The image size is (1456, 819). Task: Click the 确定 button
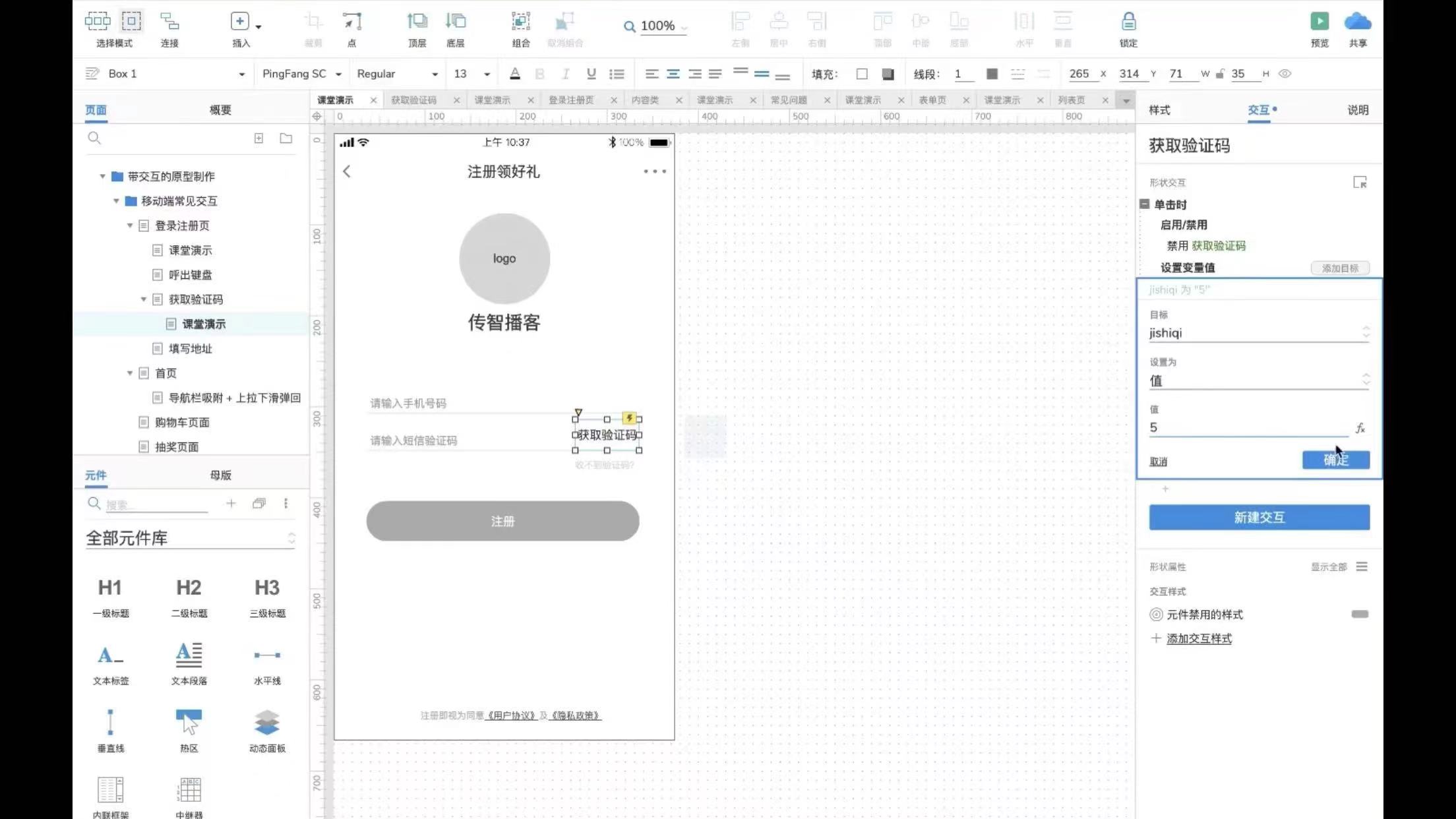point(1335,460)
